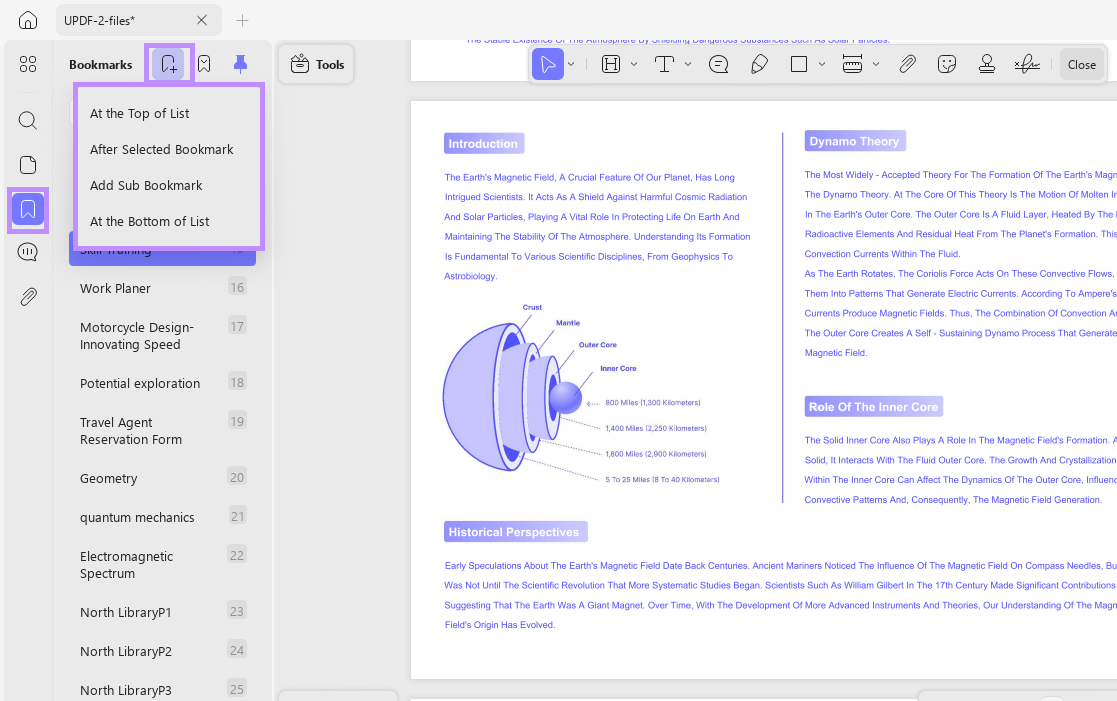The width and height of the screenshot is (1117, 701).
Task: Open the Tools button
Action: [317, 65]
